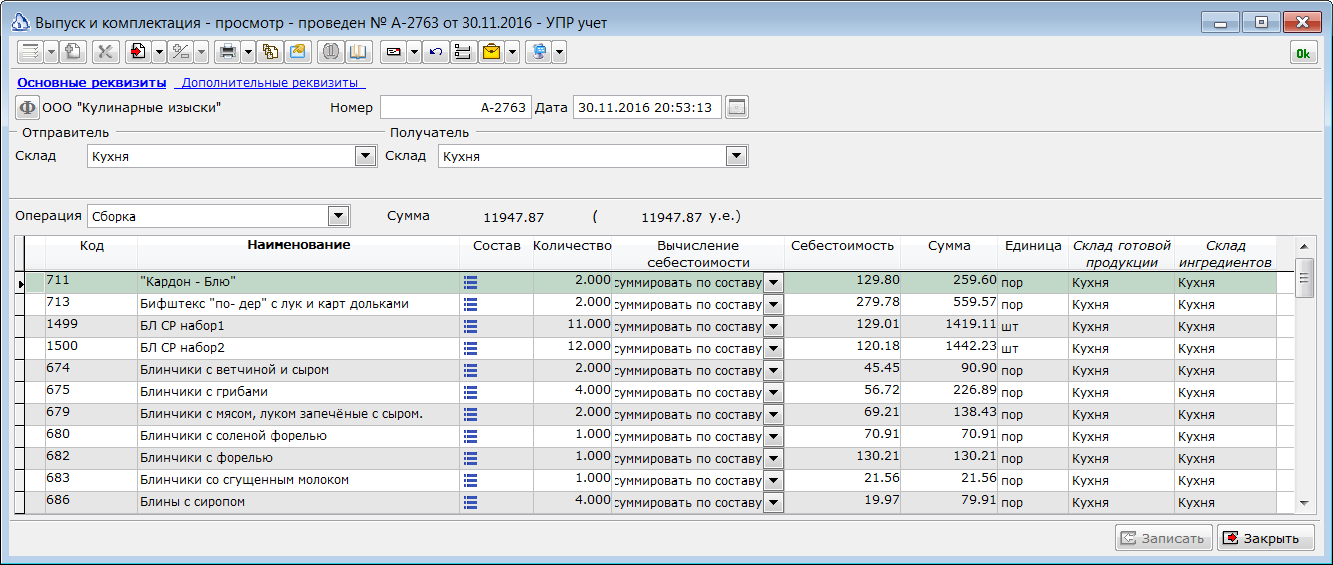1333x565 pixels.
Task: Open the calendar picker next to date
Action: click(737, 107)
